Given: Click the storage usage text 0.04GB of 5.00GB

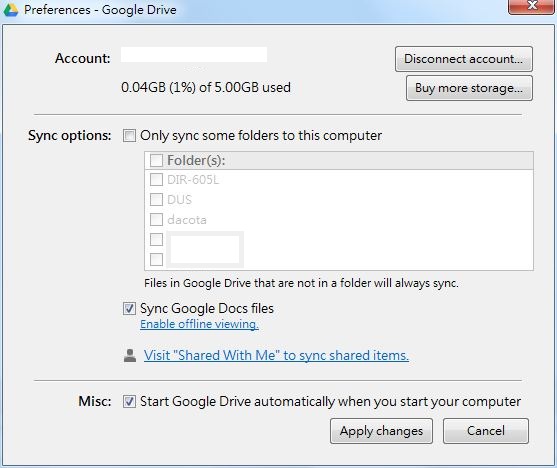Looking at the screenshot, I should [x=206, y=87].
